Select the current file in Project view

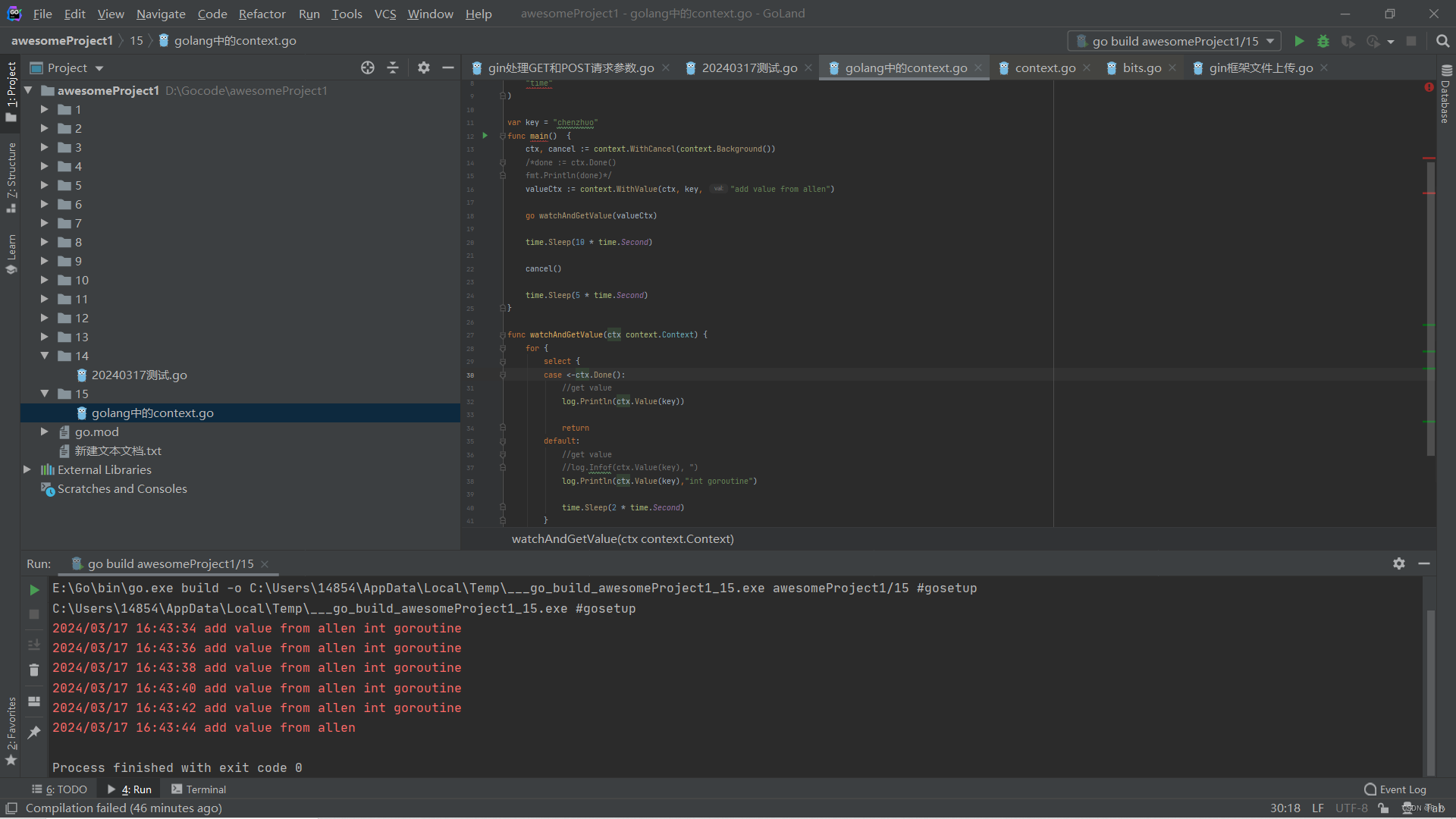[x=368, y=67]
